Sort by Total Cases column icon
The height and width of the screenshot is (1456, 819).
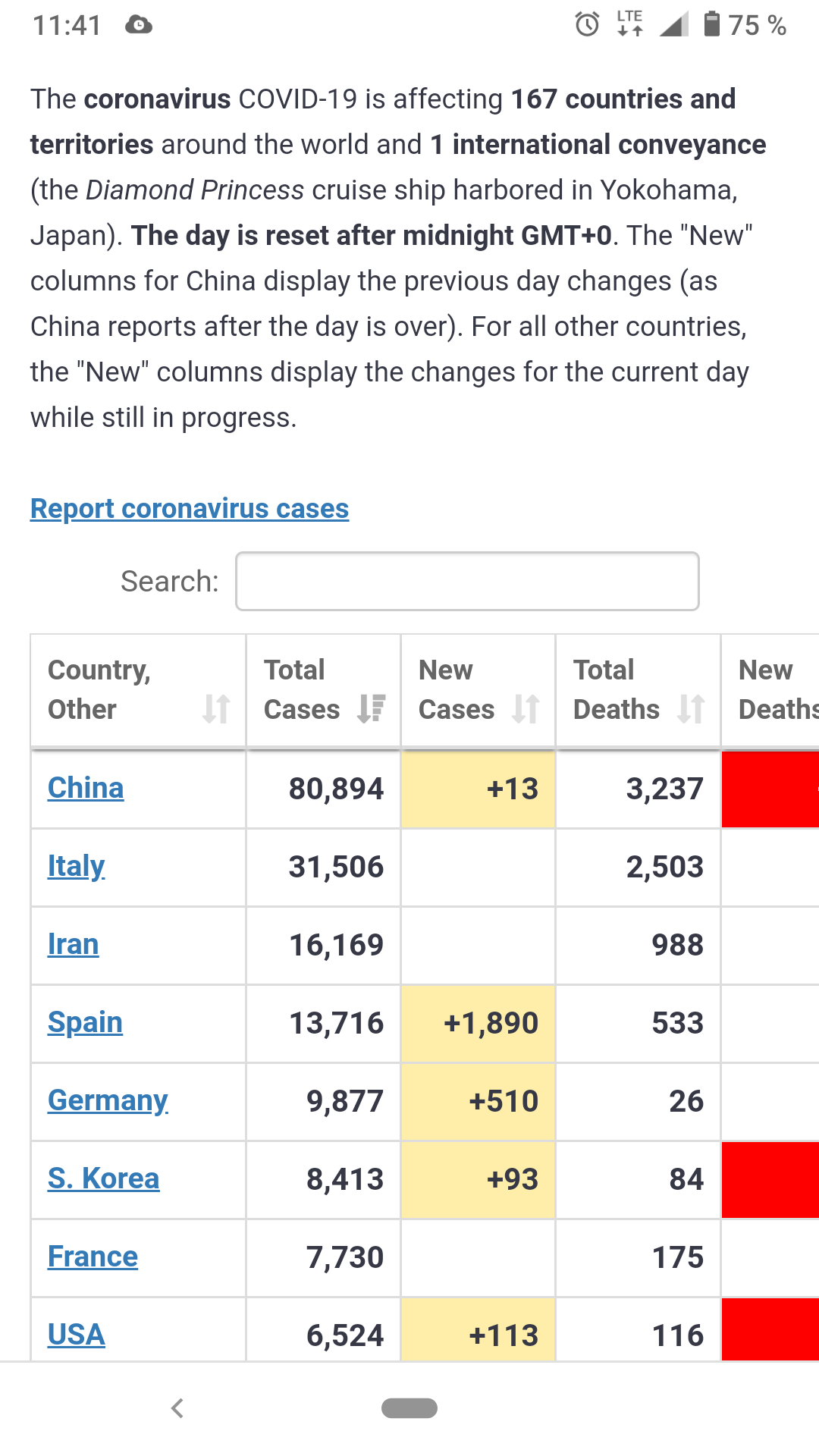pos(372,709)
